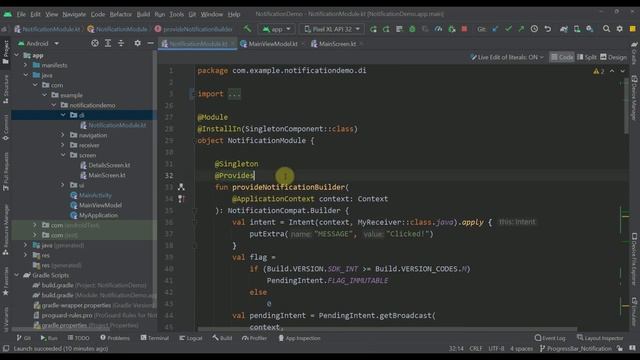Expand the folded import block
Viewport: 640px width, 360px height.
pos(234,94)
